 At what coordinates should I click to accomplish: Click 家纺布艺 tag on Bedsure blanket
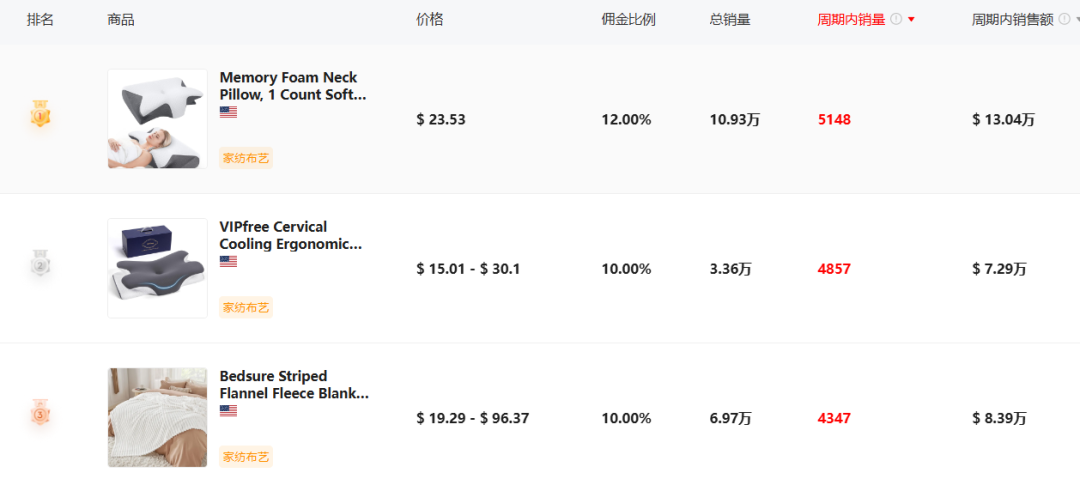pyautogui.click(x=246, y=457)
